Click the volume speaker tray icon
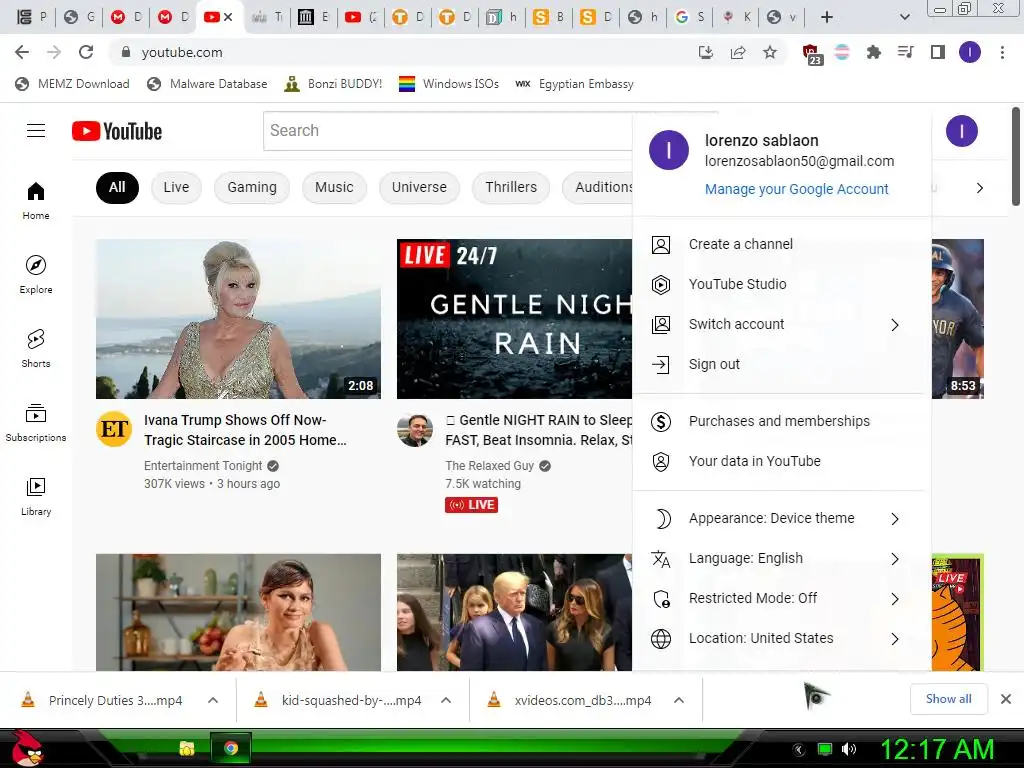Image resolution: width=1024 pixels, height=768 pixels. pyautogui.click(x=848, y=749)
